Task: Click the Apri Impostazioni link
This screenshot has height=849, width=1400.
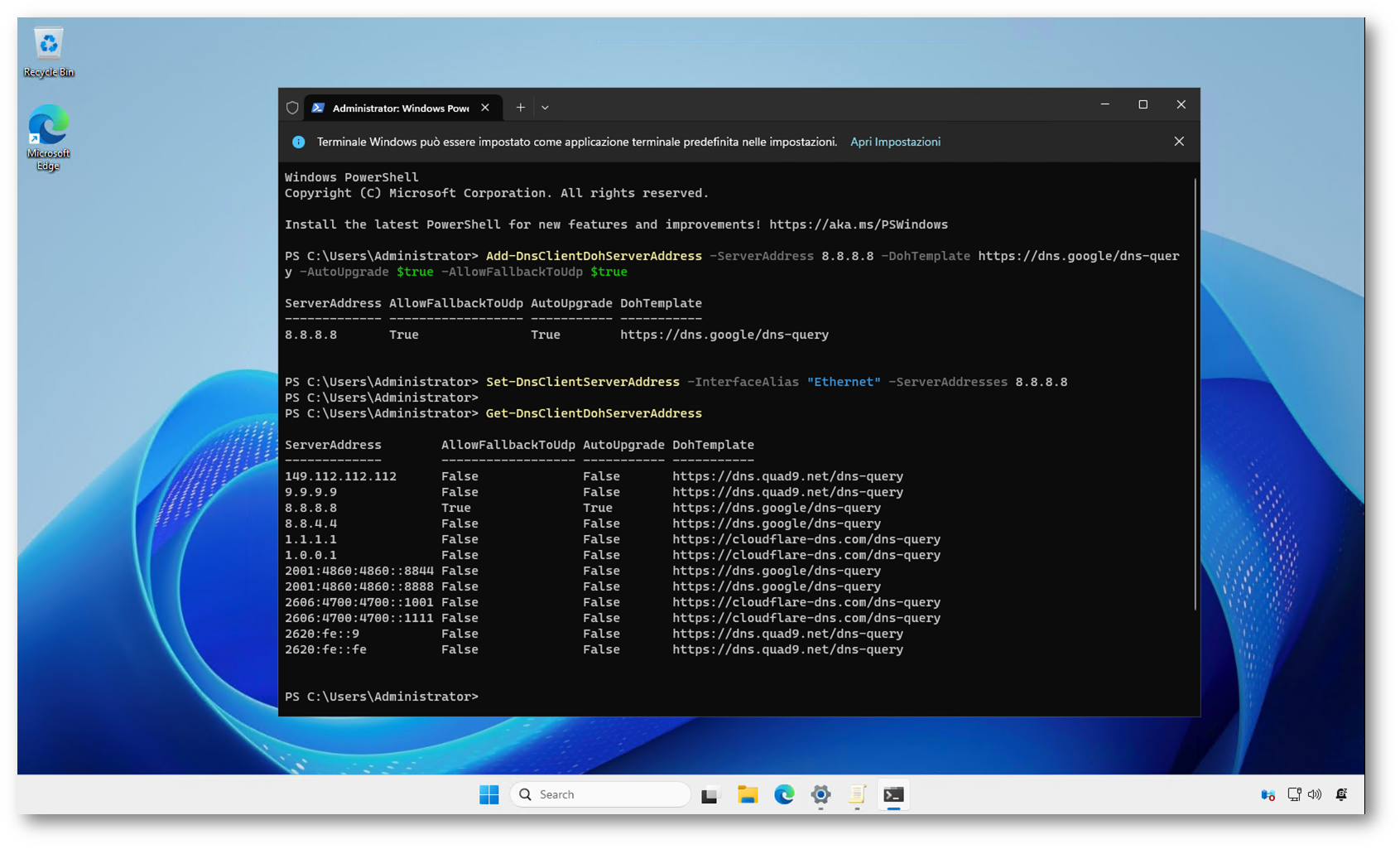Action: (895, 142)
